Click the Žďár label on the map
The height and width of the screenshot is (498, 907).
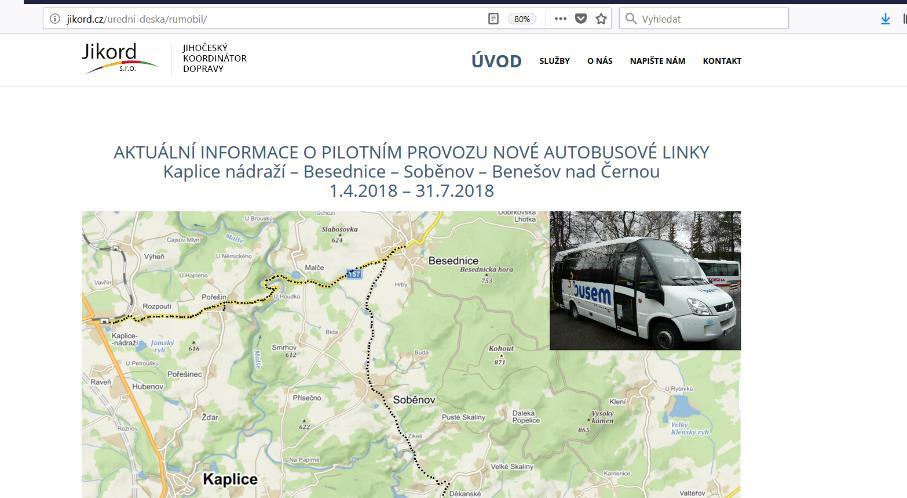[210, 416]
